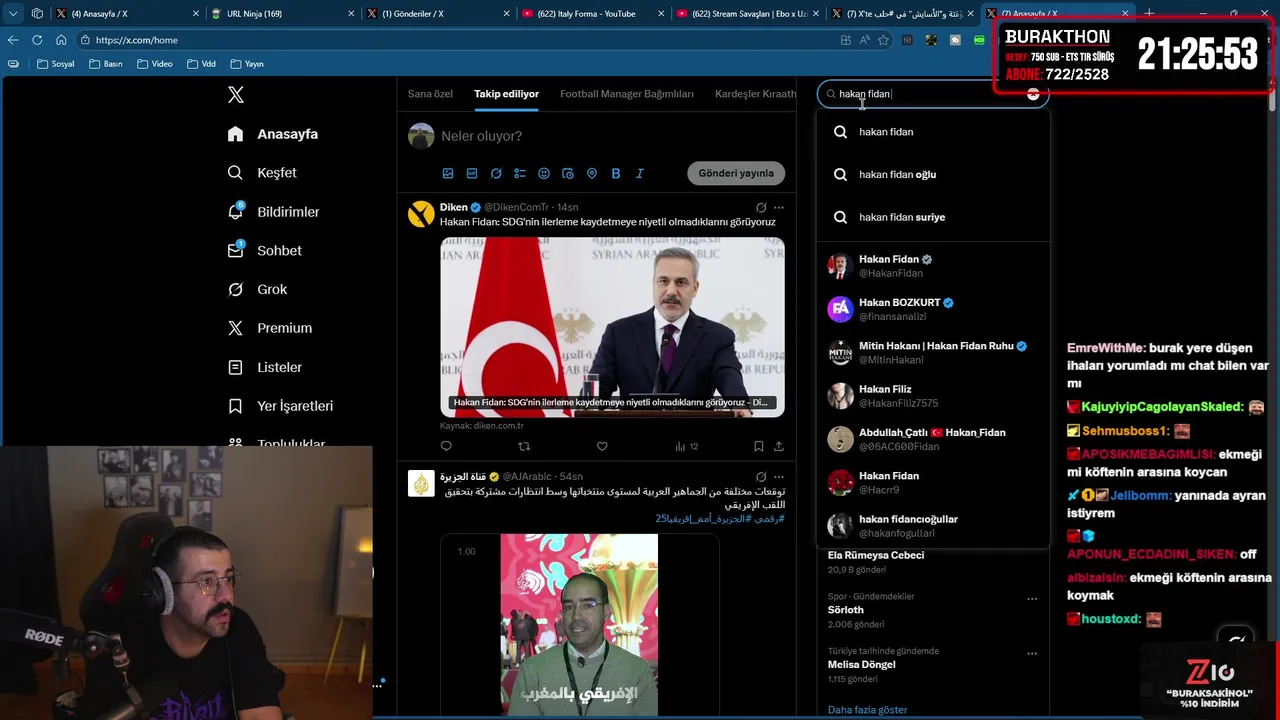Open Anasayfa in the X sidebar
Viewport: 1280px width, 720px height.
(273, 134)
